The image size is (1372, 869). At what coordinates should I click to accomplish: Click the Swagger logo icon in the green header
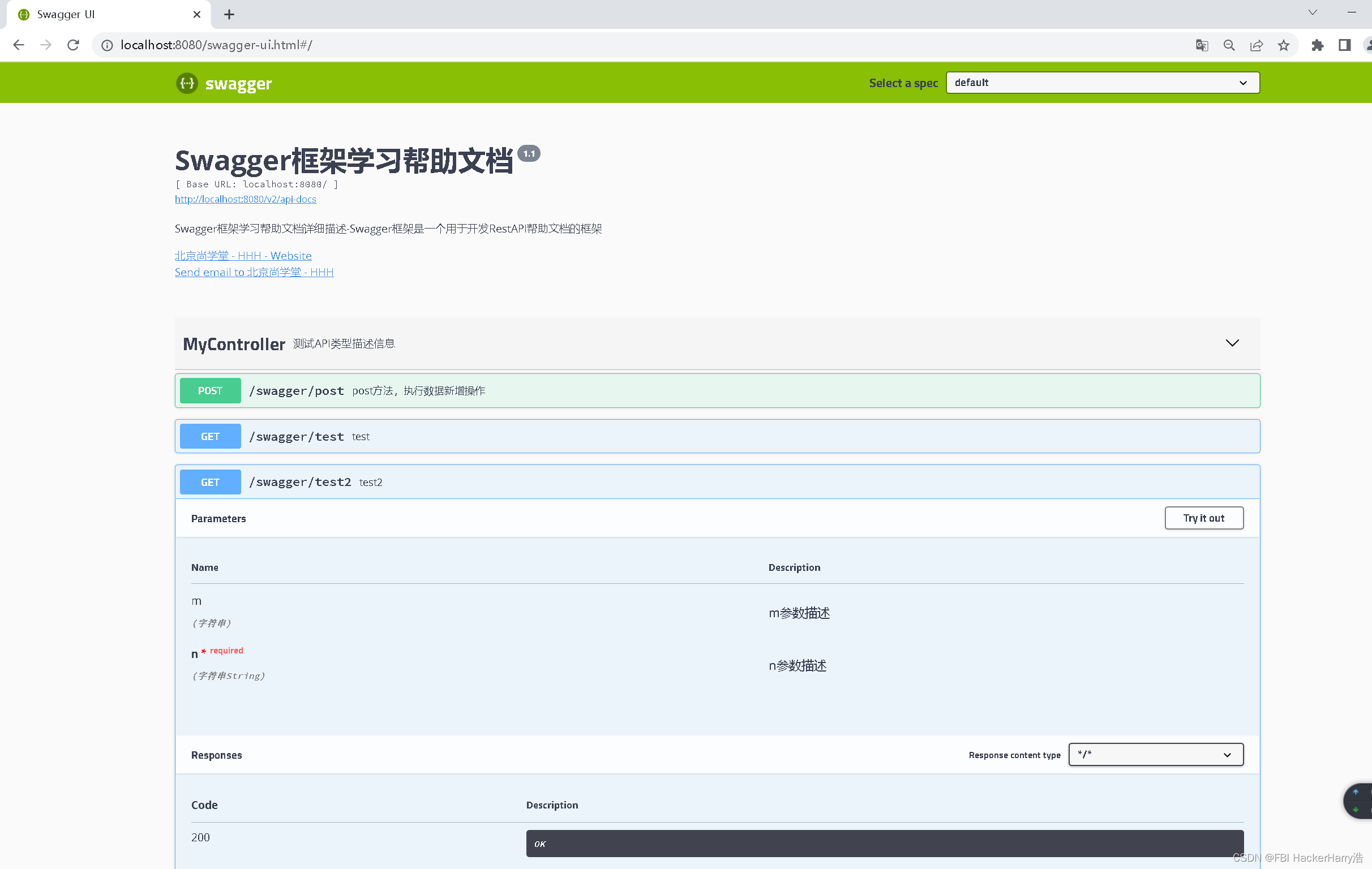click(x=187, y=83)
